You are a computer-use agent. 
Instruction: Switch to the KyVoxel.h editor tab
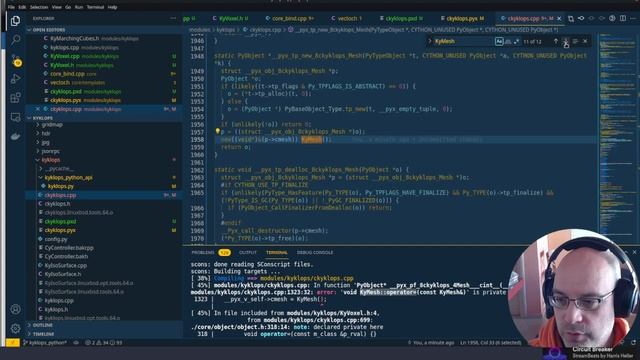(230, 18)
